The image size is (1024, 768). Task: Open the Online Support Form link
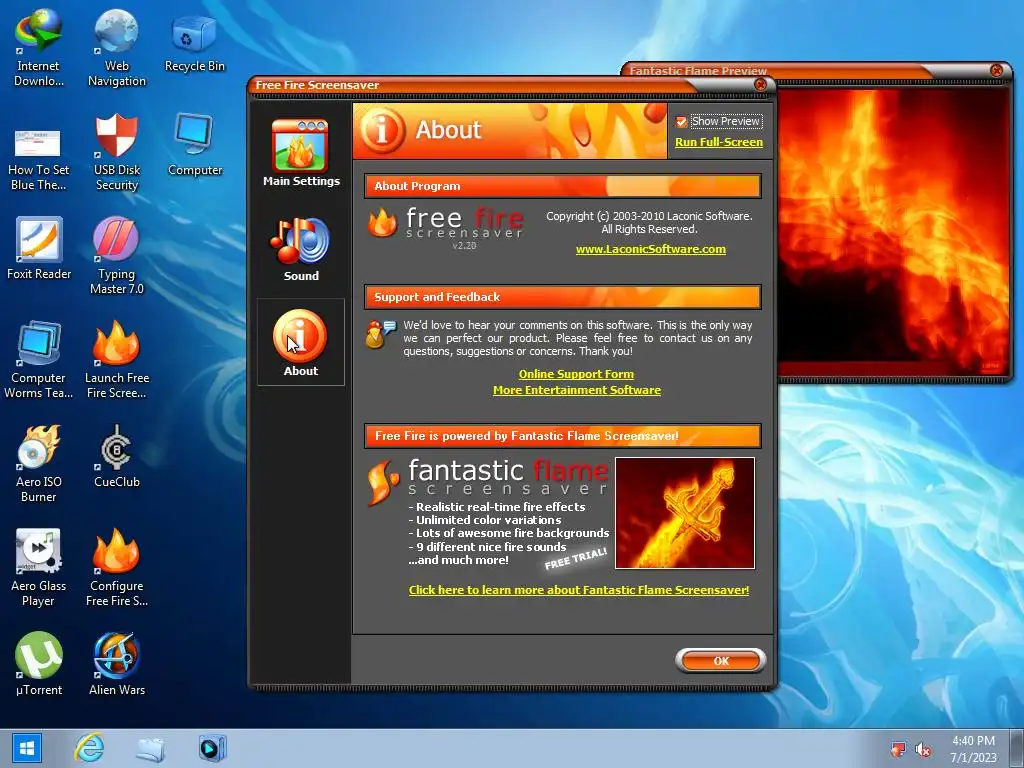tap(576, 374)
